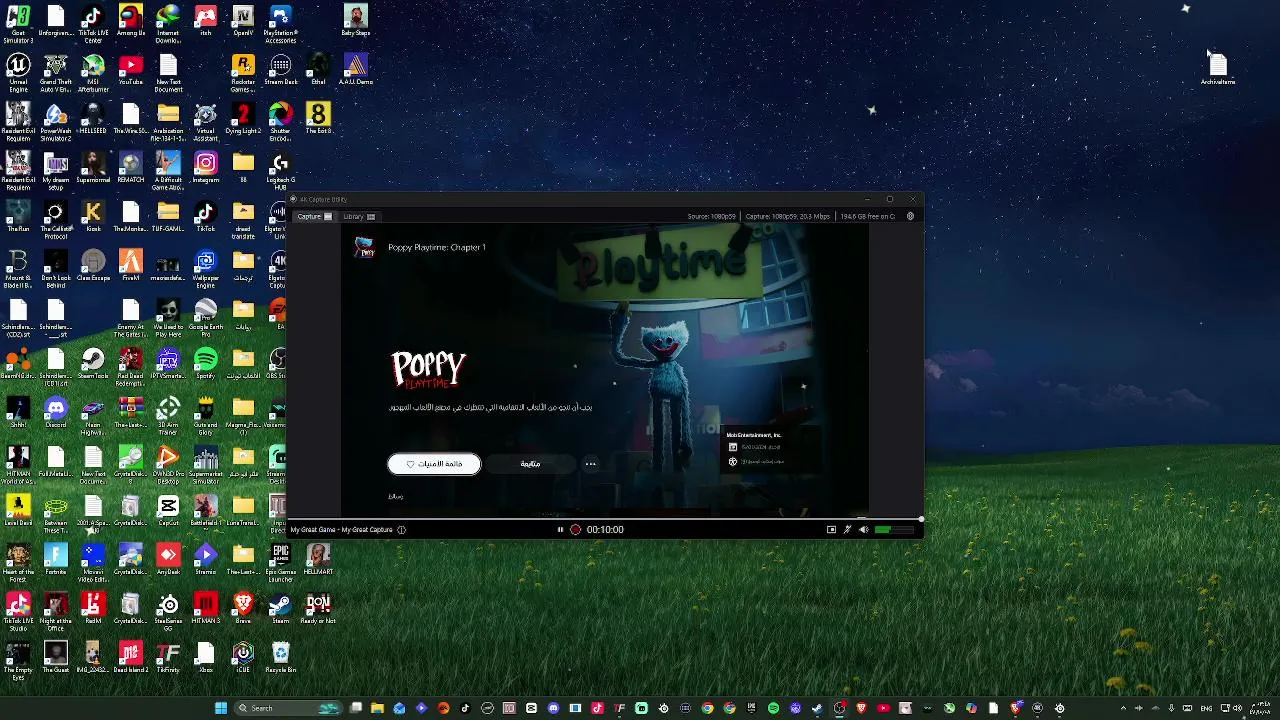Open 4K Capture Utility settings gear

[x=910, y=216]
